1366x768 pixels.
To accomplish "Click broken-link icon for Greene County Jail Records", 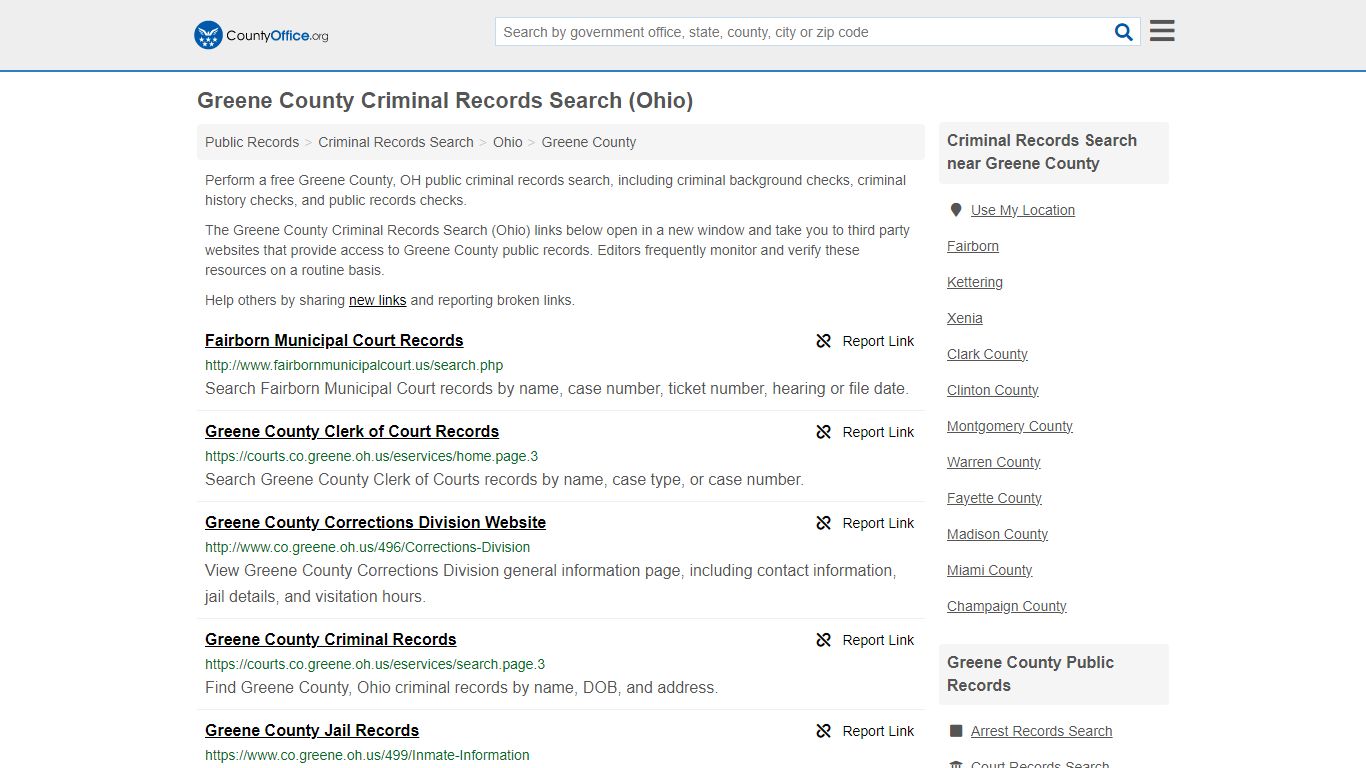I will 824,731.
